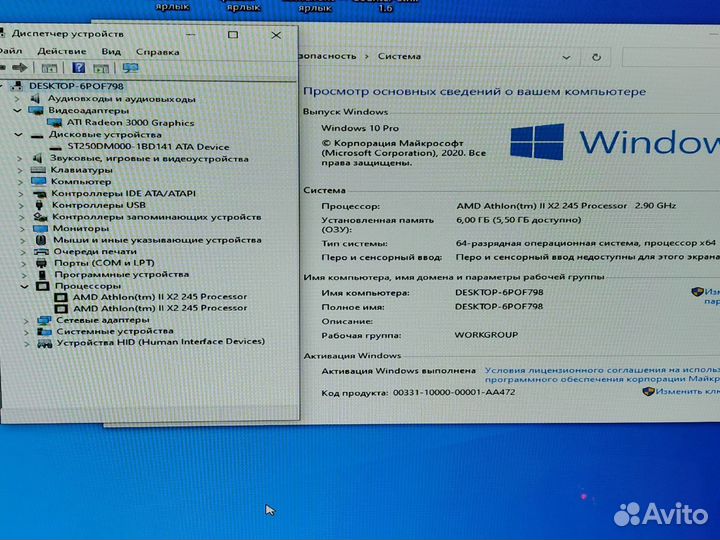
Task: Open the license agreement terms link
Action: (x=602, y=375)
